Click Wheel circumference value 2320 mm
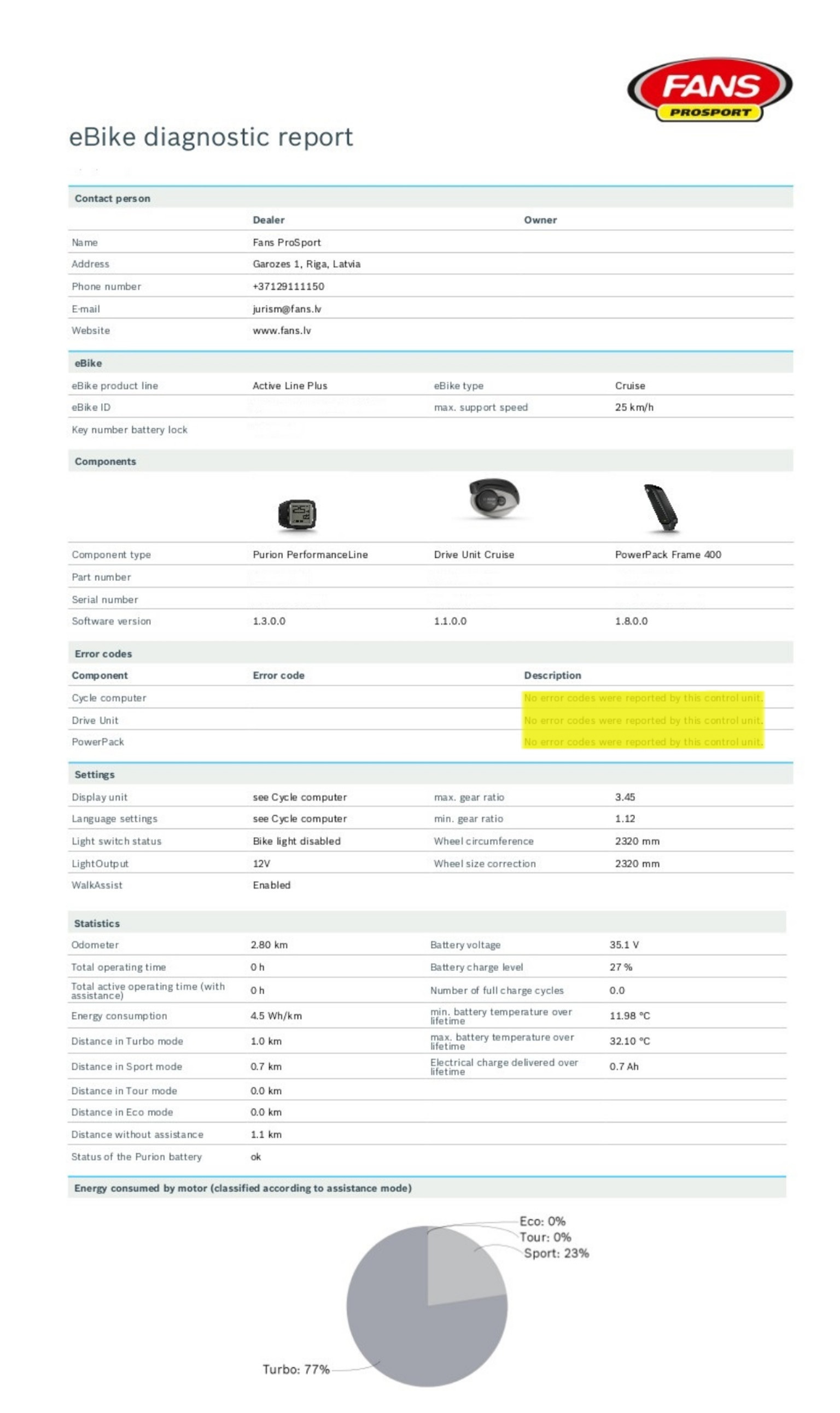840x1413 pixels. click(x=637, y=842)
